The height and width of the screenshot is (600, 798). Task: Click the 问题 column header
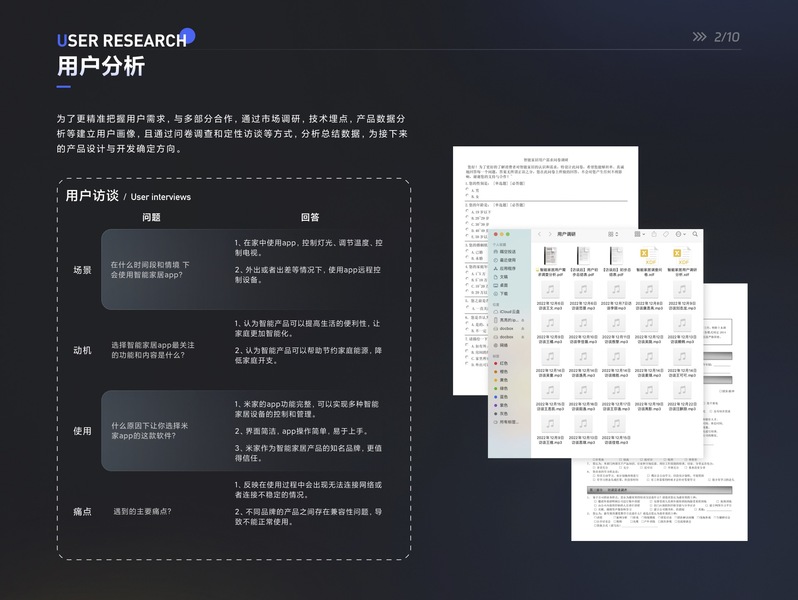(x=151, y=217)
